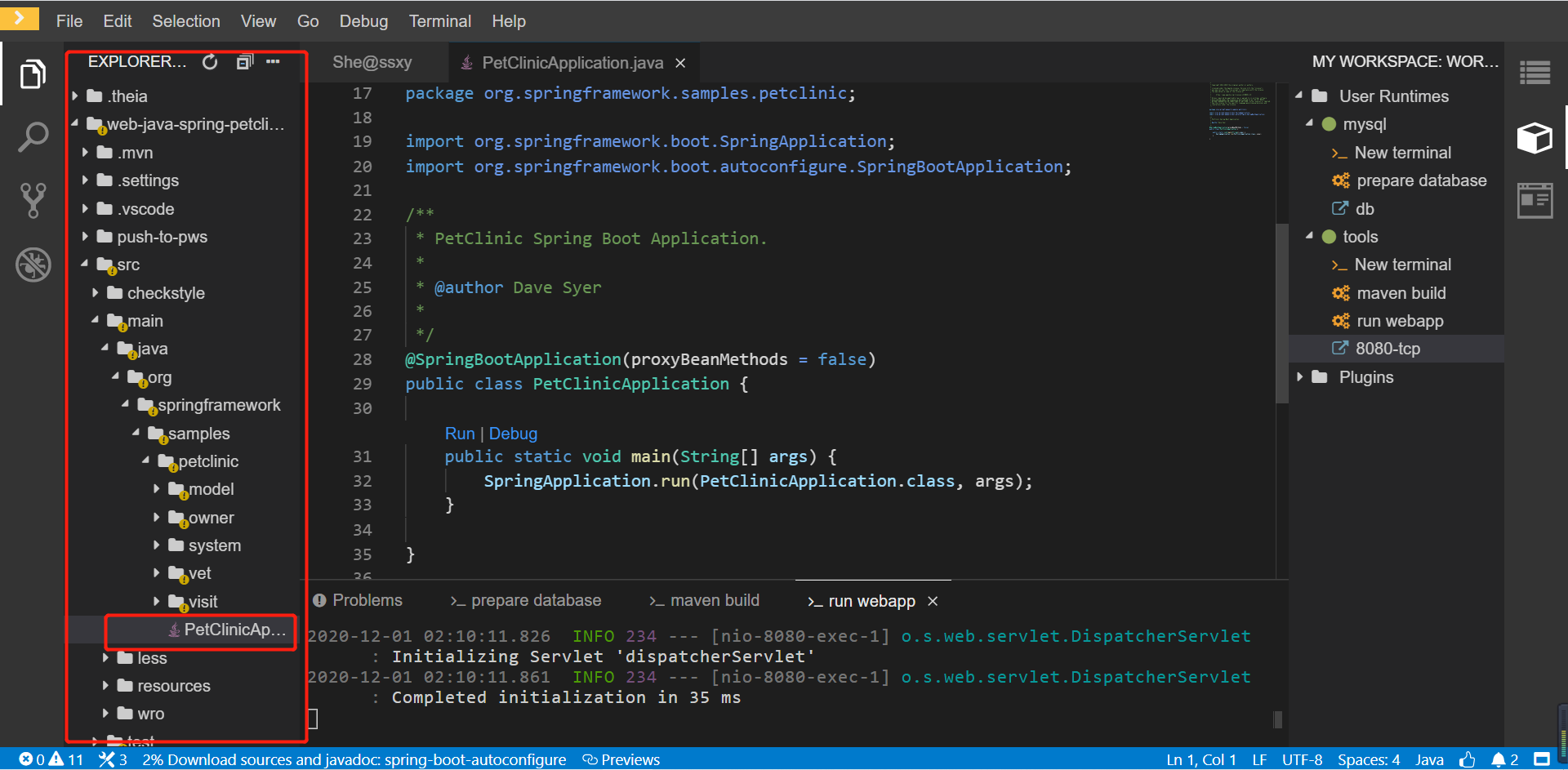1568x770 pixels.
Task: Click New terminal icon under tools
Action: tap(1339, 265)
